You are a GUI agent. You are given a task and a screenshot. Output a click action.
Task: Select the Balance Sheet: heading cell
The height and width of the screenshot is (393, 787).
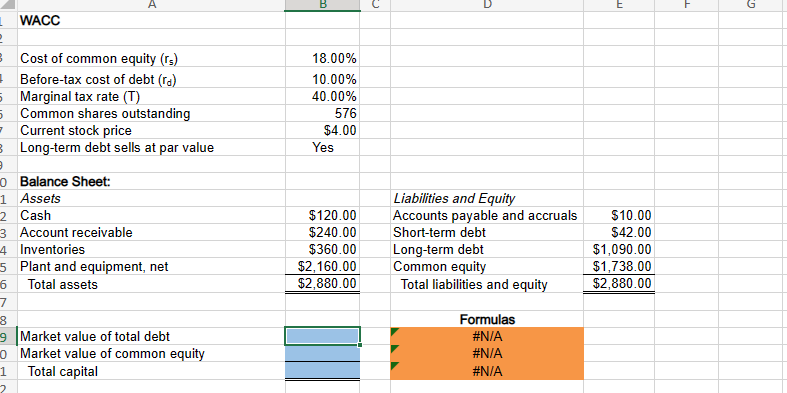151,182
